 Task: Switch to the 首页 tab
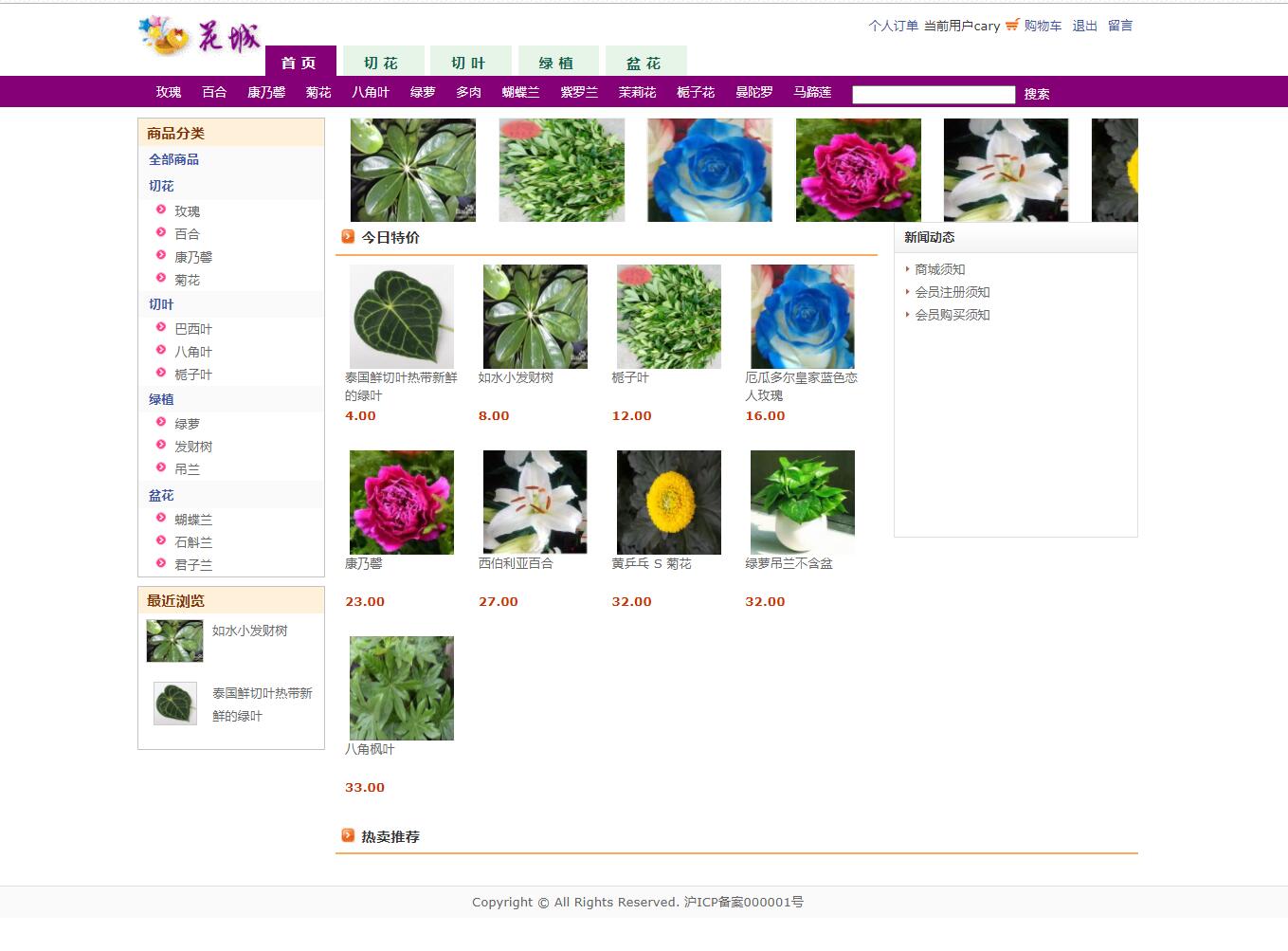299,63
